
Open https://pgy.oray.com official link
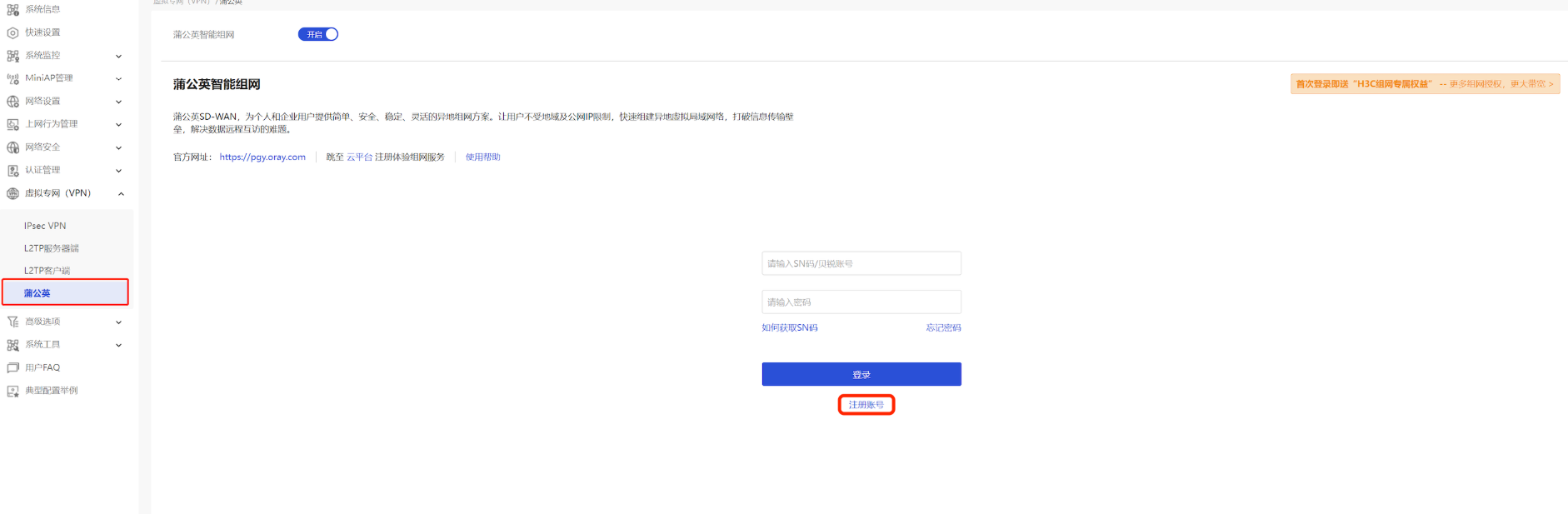click(x=262, y=157)
